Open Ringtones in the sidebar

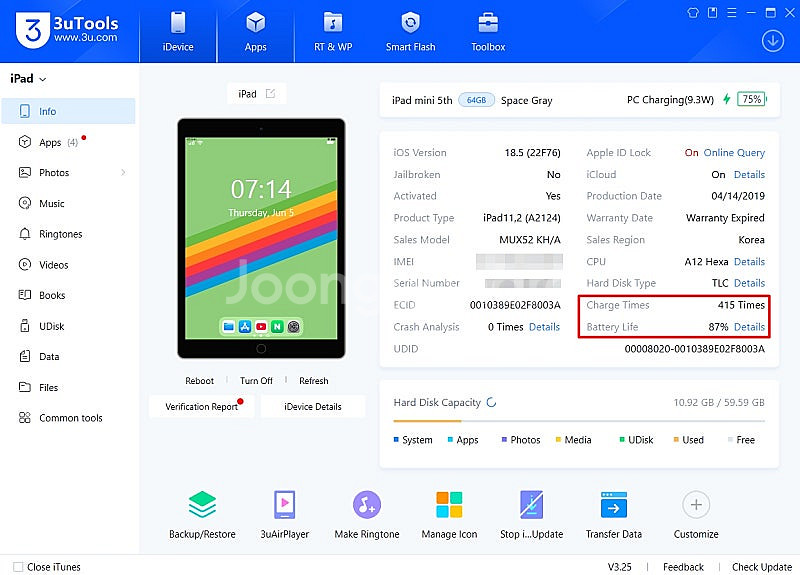coord(68,234)
